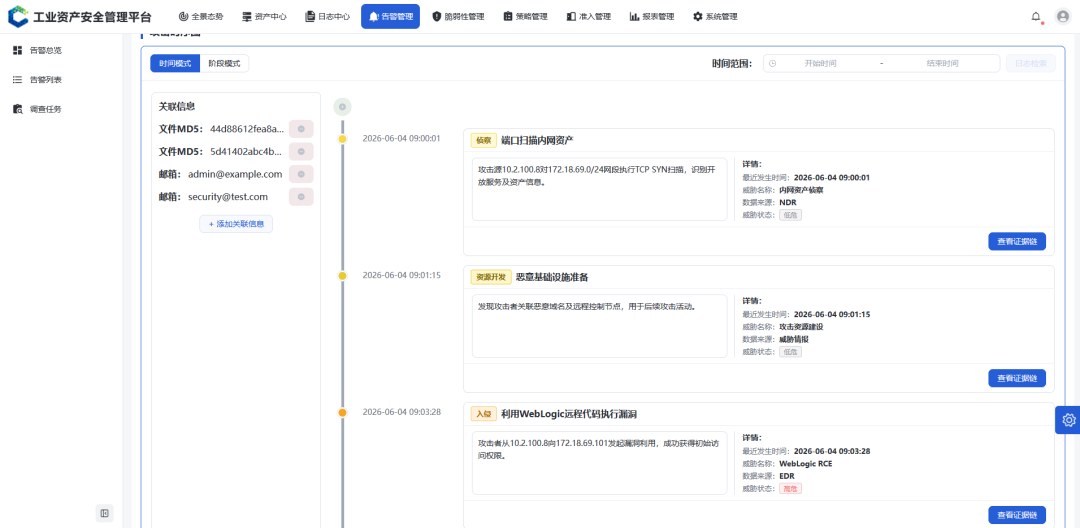Remove the security@test.com entry
The height and width of the screenshot is (528, 1080).
click(x=301, y=197)
